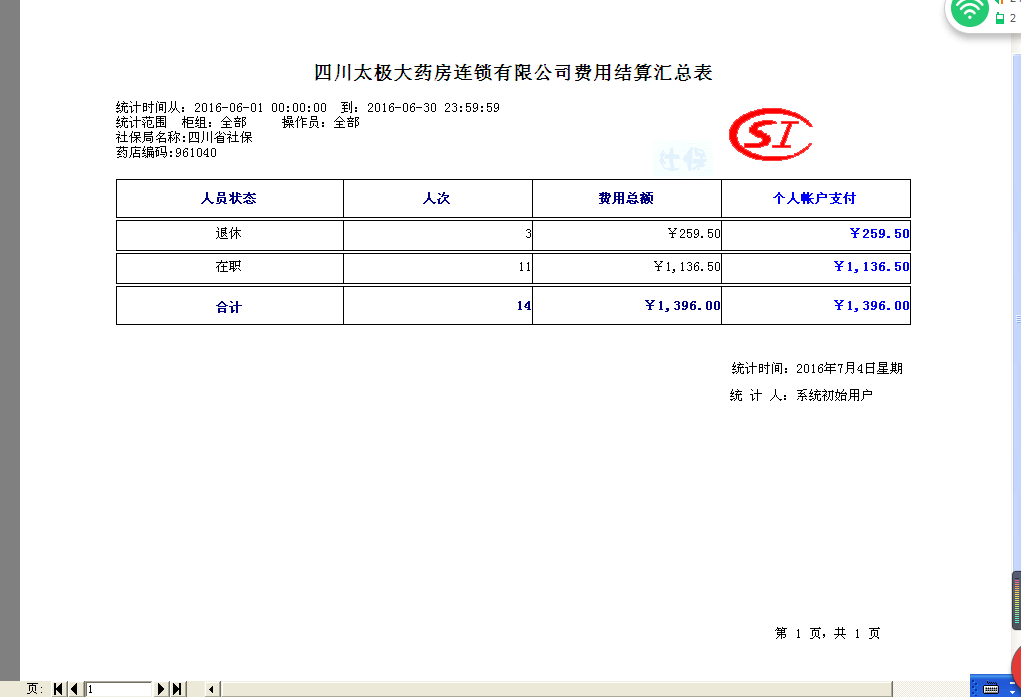This screenshot has width=1021, height=697.
Task: Click the 社保局名称:四川省社保 text
Action: pyautogui.click(x=184, y=137)
